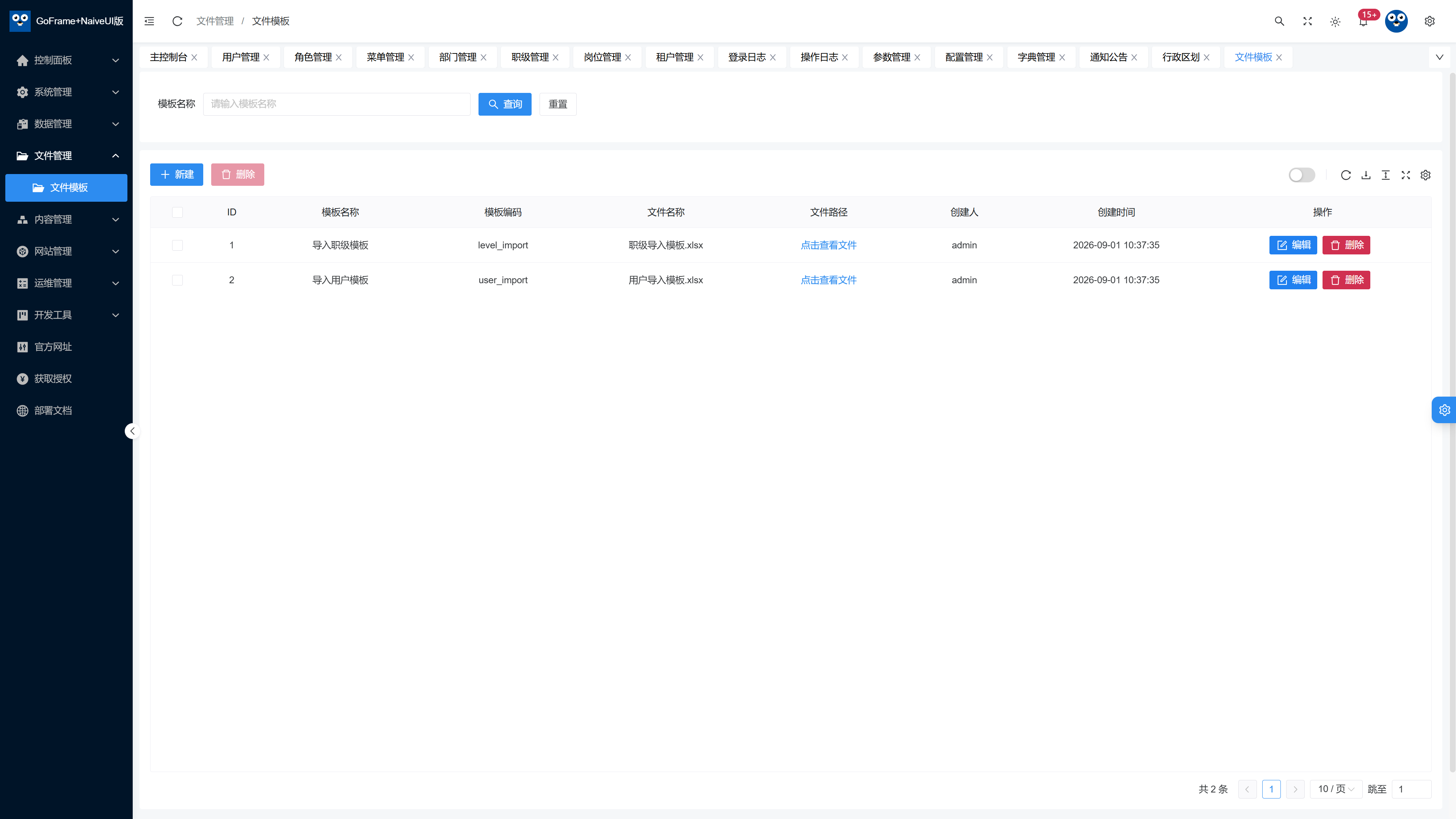Open notifications bell with 15+ badge
The image size is (1456, 819).
point(1363,21)
